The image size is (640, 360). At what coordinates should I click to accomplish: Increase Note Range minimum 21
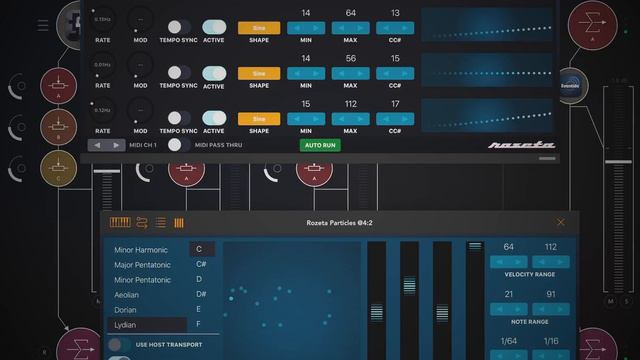[518, 309]
